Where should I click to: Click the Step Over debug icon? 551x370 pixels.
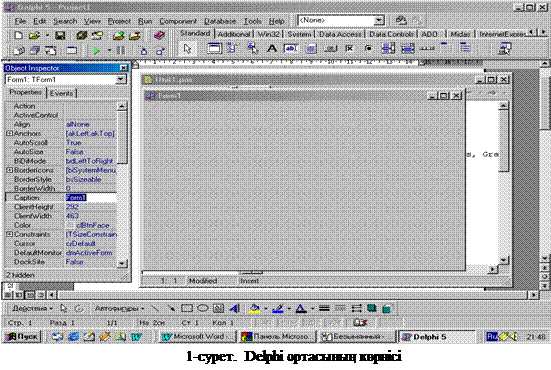[x=160, y=50]
